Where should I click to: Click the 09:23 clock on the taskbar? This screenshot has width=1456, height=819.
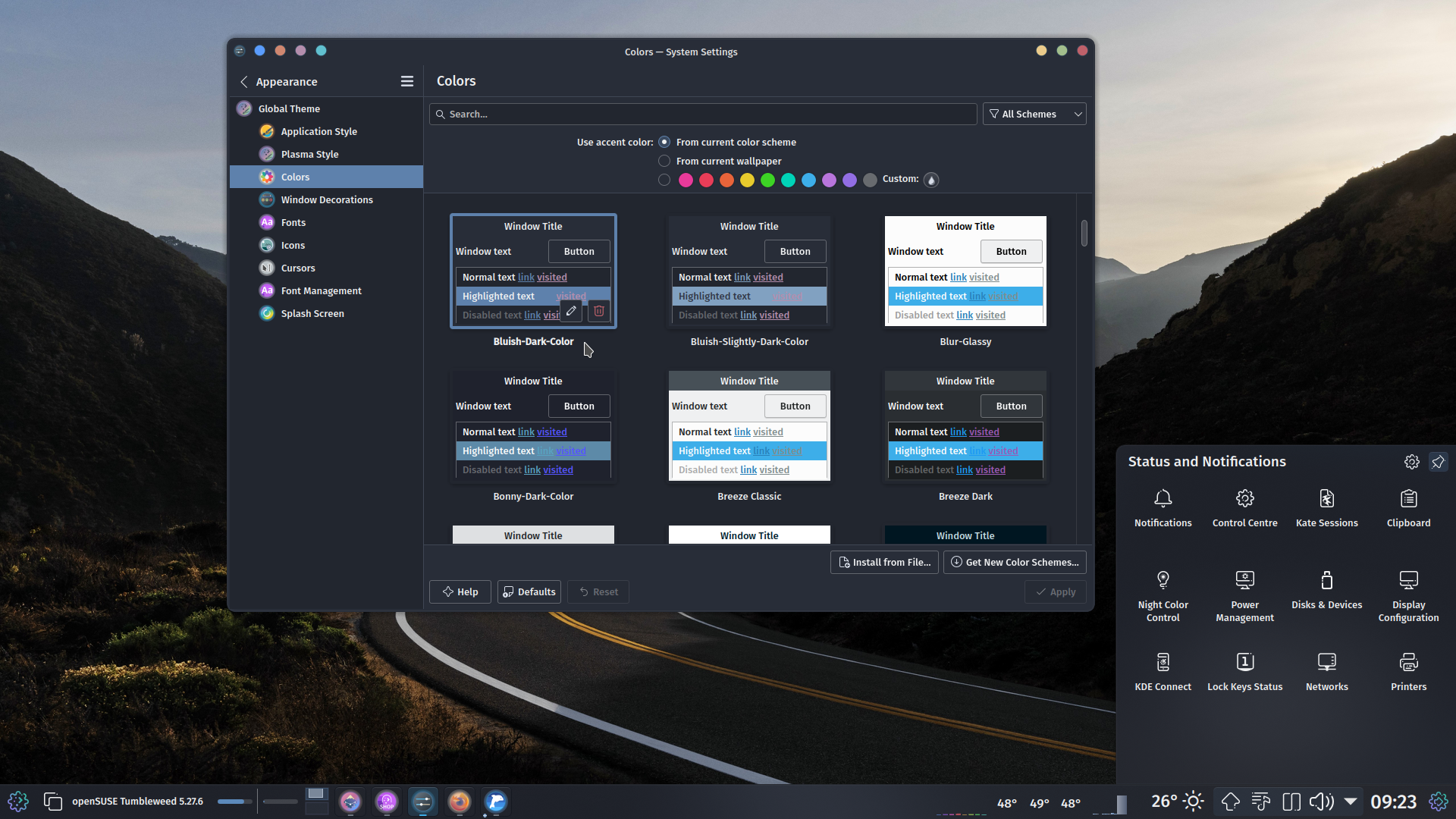1393,801
